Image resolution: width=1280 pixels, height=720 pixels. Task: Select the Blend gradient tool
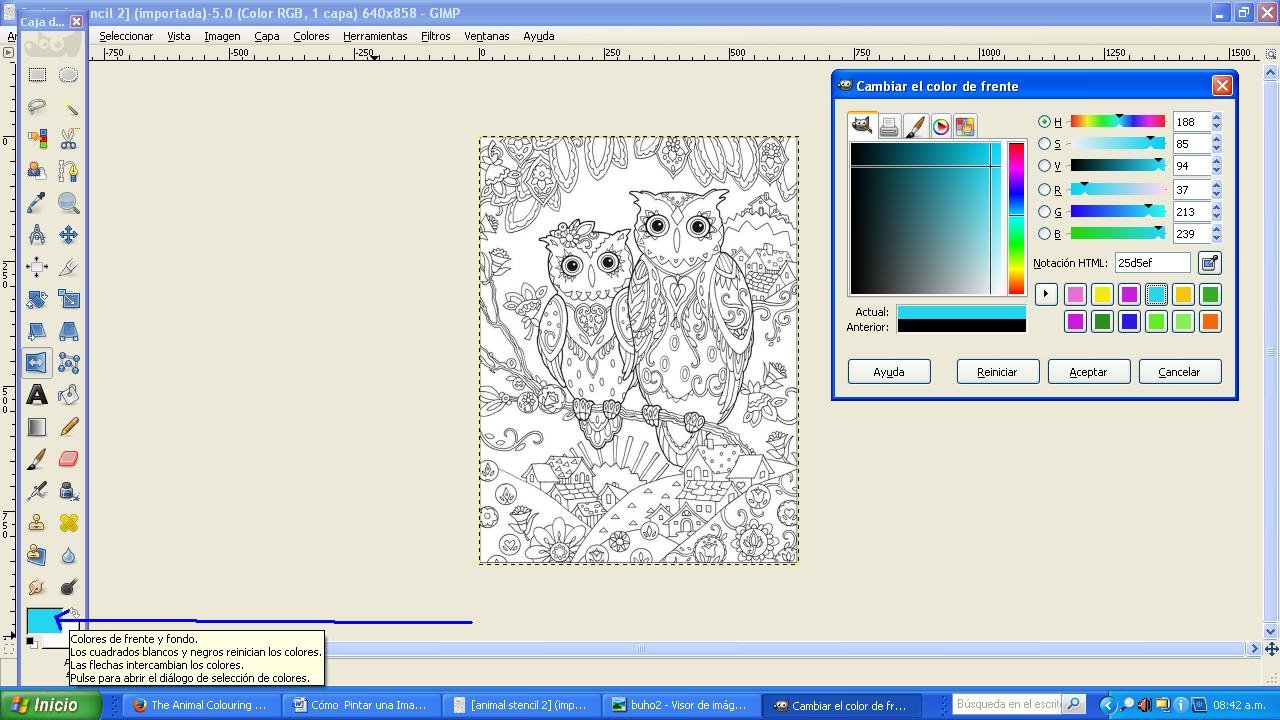pos(37,427)
